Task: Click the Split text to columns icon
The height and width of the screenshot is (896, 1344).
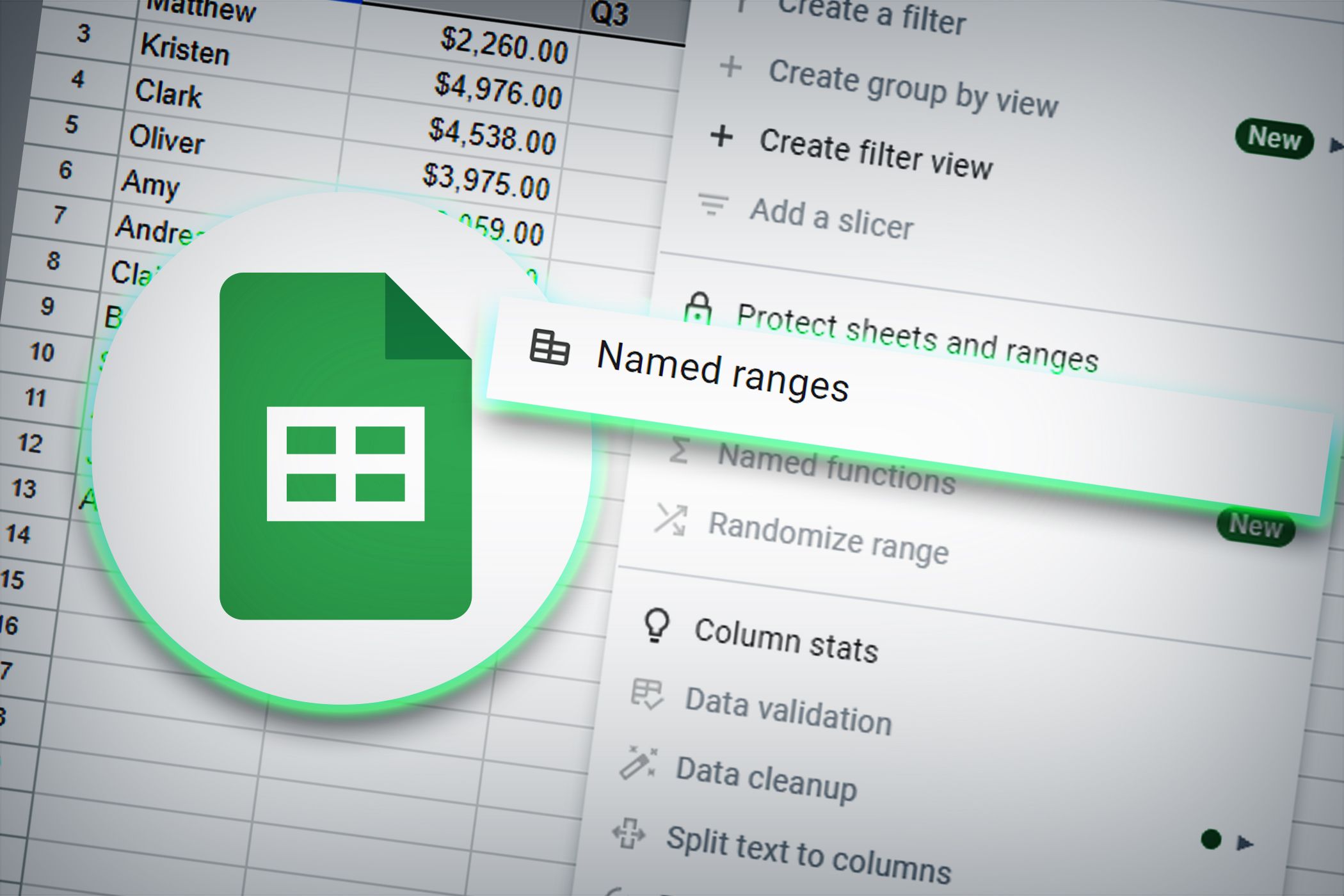Action: point(628,834)
